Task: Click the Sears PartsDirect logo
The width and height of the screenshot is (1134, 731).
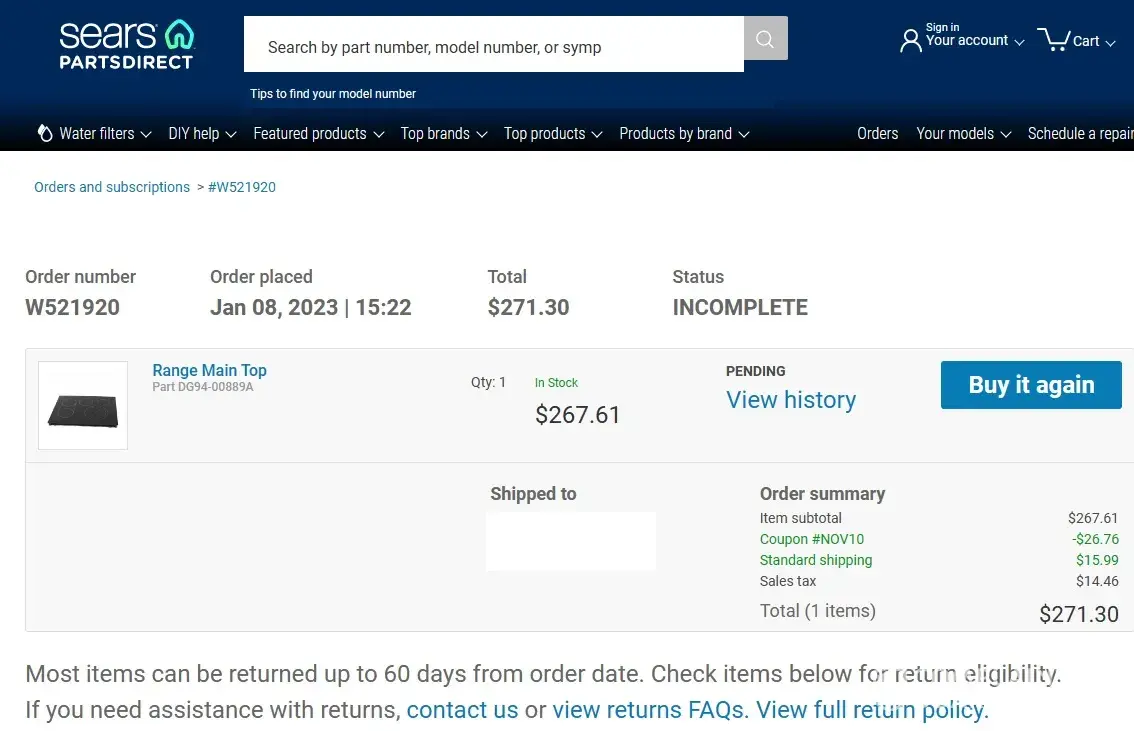Action: (x=126, y=43)
